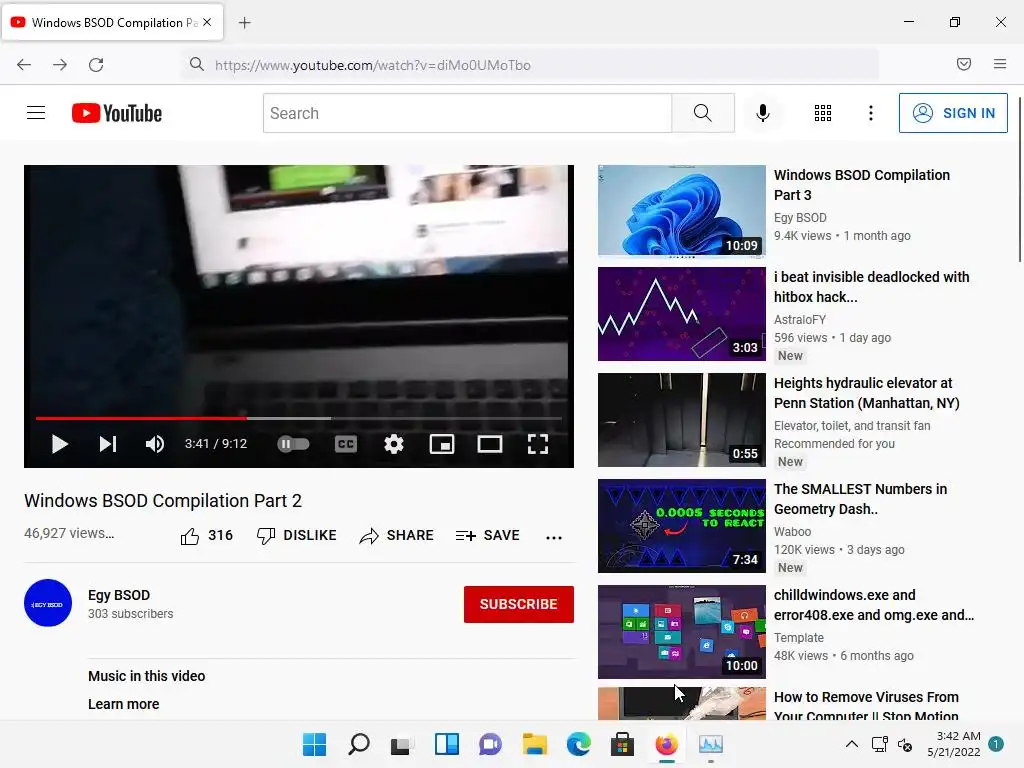1024x768 pixels.
Task: Click Learn more link
Action: (123, 704)
